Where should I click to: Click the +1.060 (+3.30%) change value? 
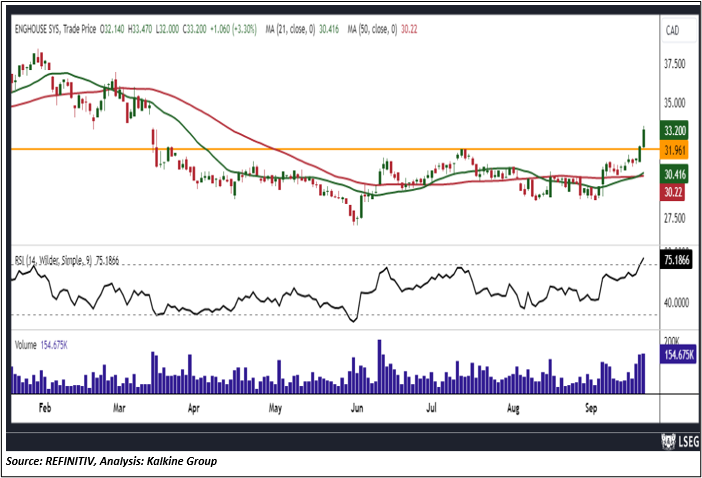233,30
